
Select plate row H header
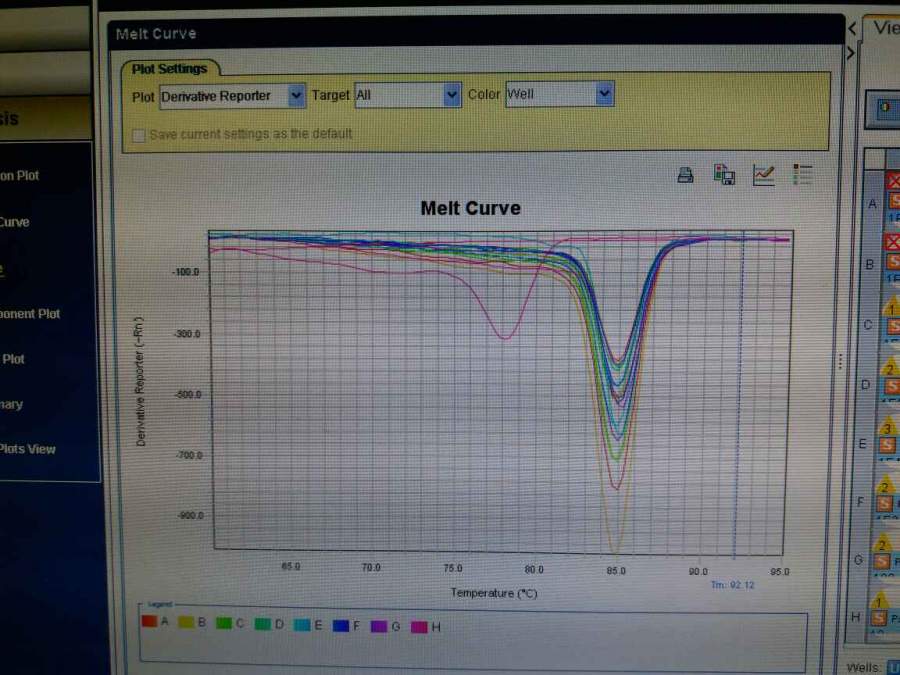856,617
